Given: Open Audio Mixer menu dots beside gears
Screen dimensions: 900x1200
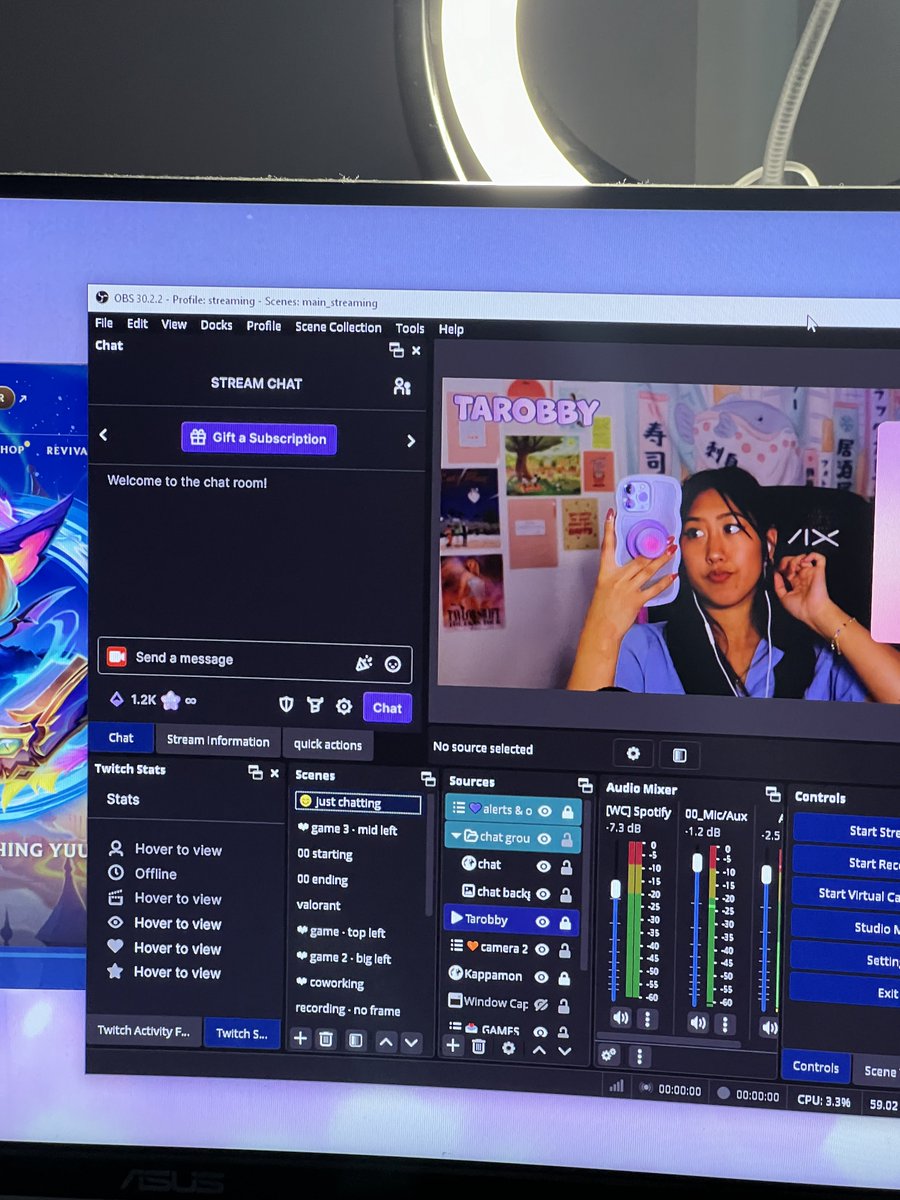Looking at the screenshot, I should pyautogui.click(x=640, y=1056).
